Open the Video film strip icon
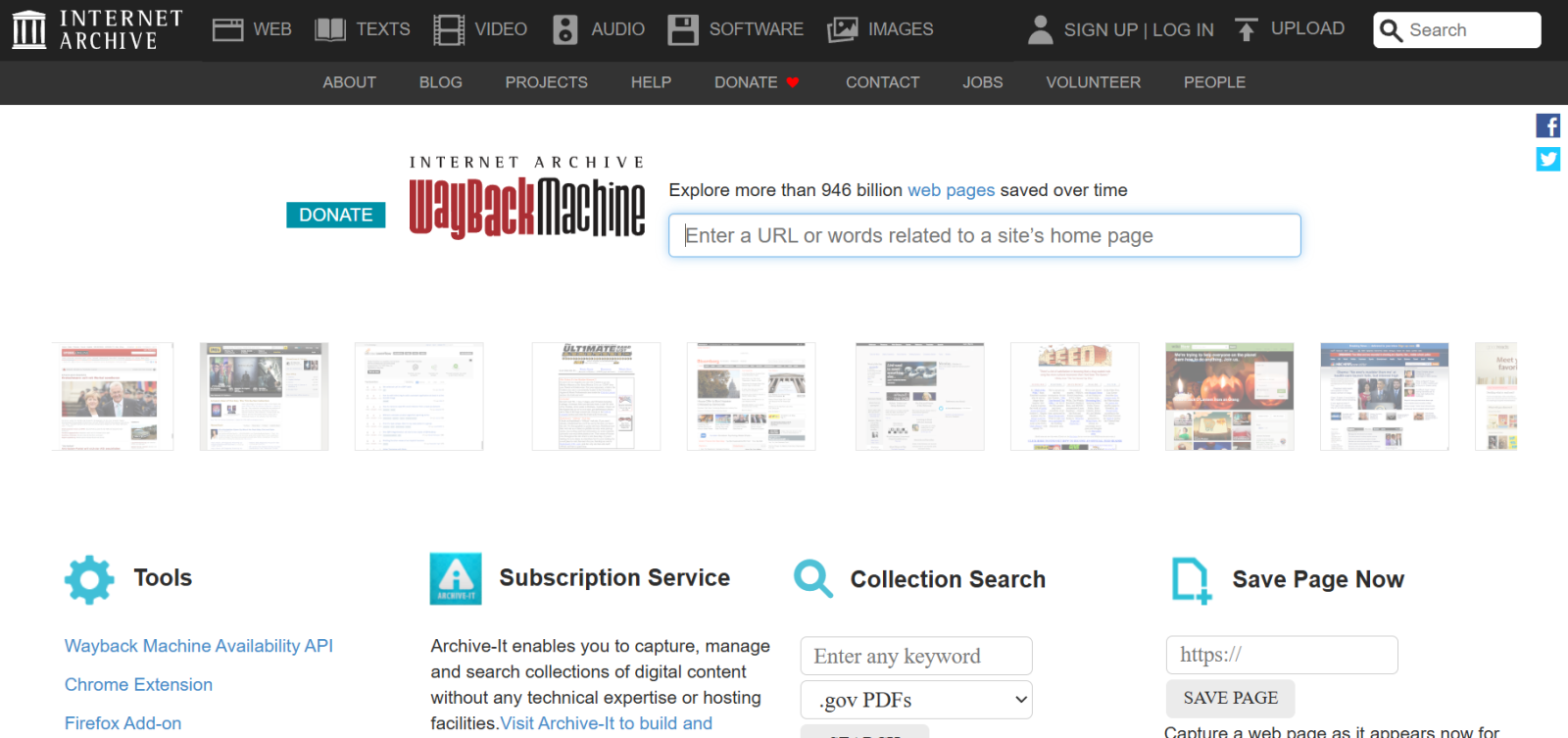Viewport: 1568px width, 738px height. [449, 29]
